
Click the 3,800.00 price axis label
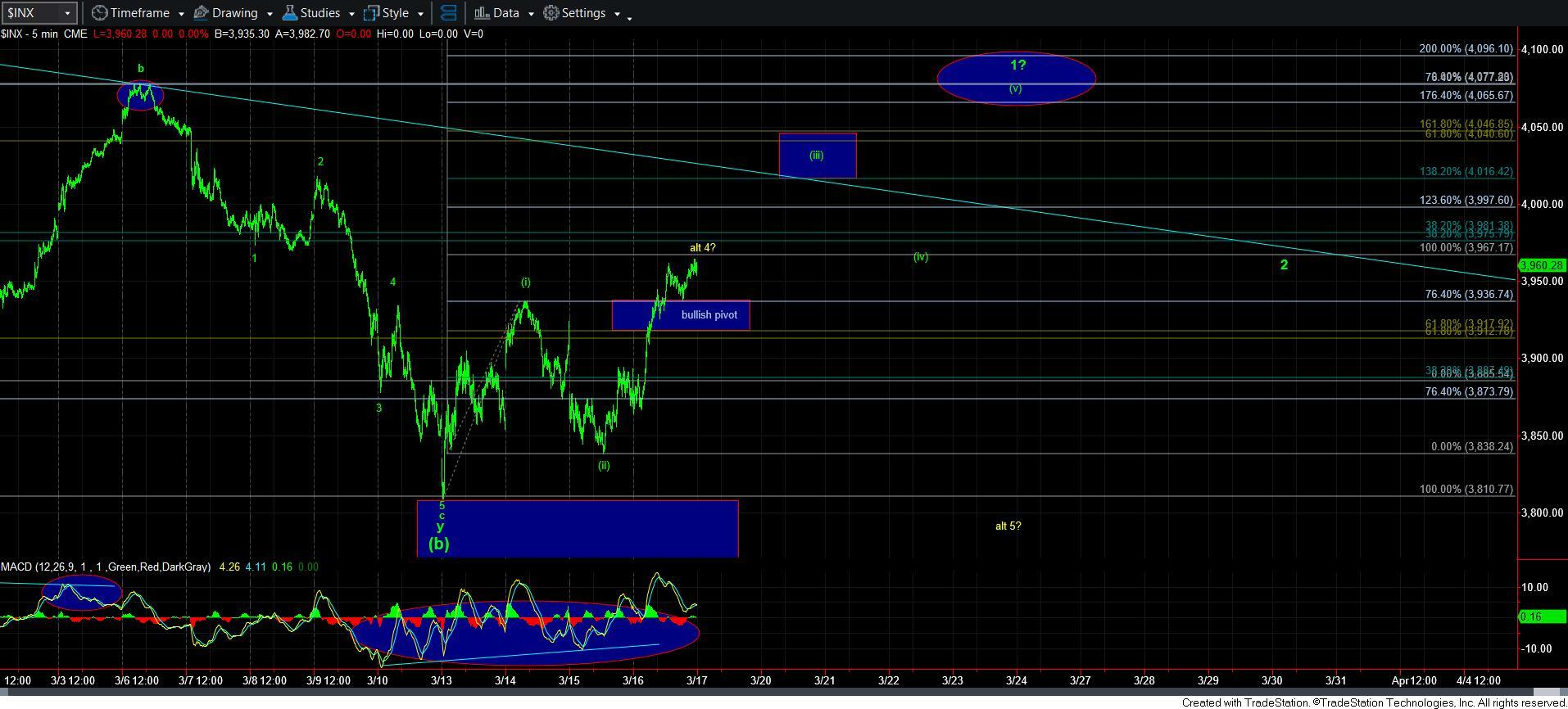click(x=1542, y=513)
